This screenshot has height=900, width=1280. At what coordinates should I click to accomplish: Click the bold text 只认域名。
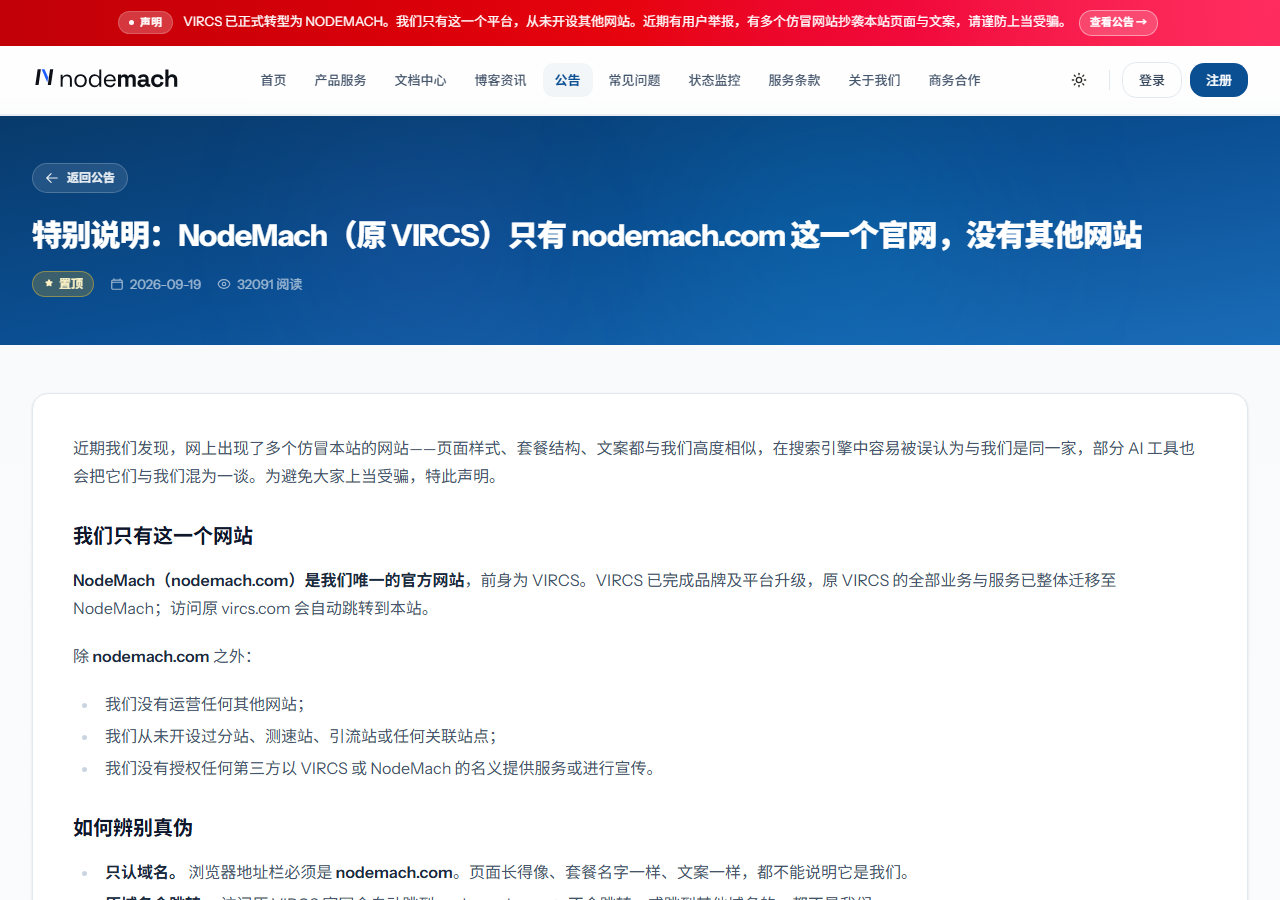pos(143,872)
